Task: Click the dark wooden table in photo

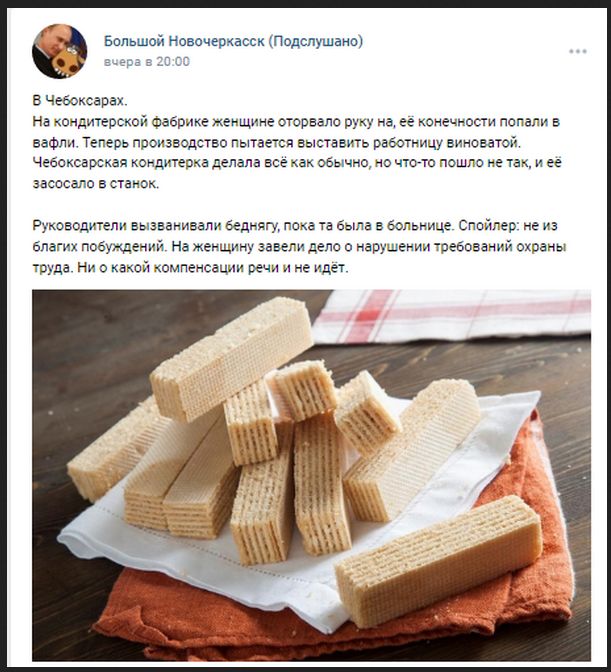Action: click(x=86, y=343)
